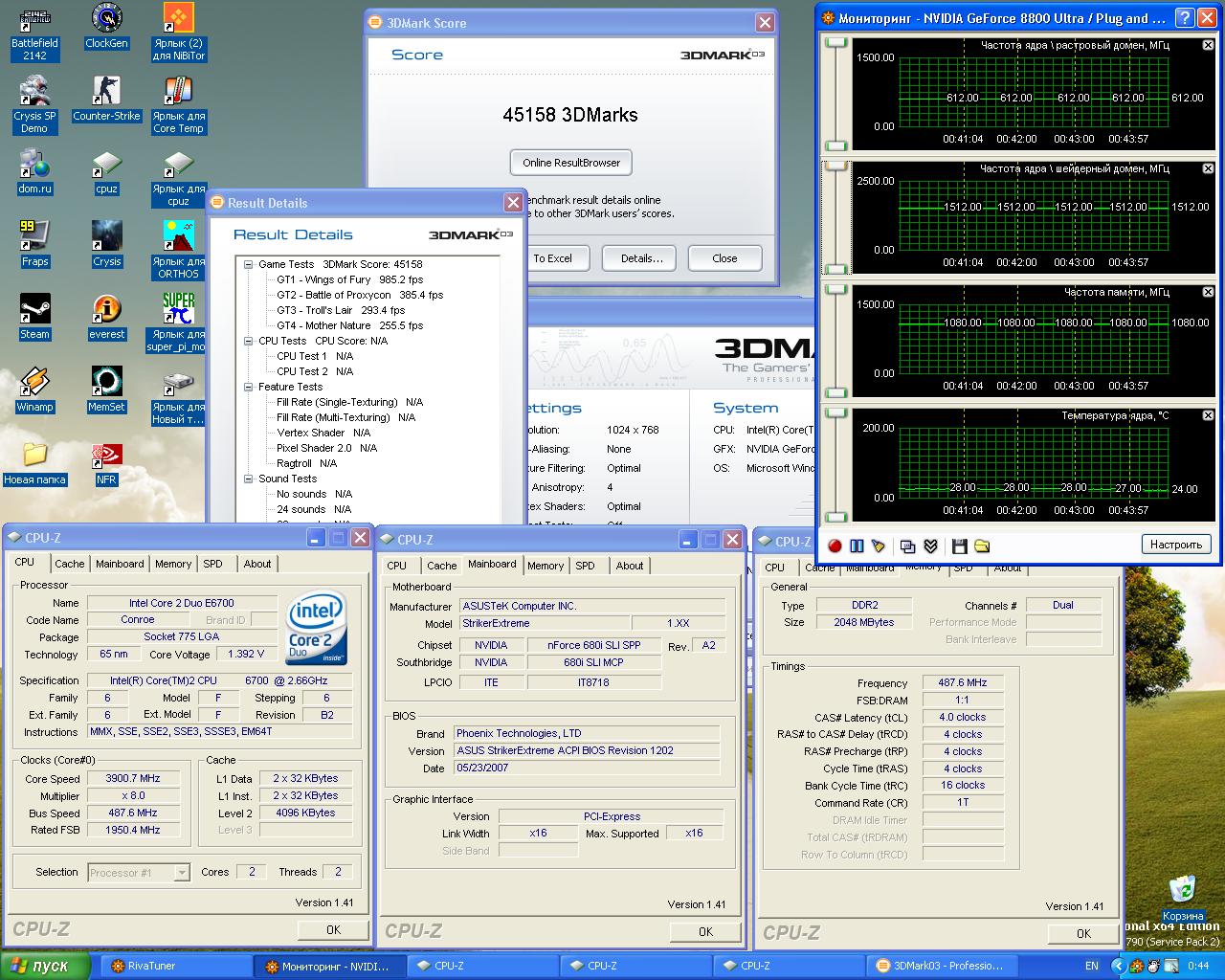This screenshot has width=1225, height=980.
Task: Click the To Excel button
Action: coord(552,258)
